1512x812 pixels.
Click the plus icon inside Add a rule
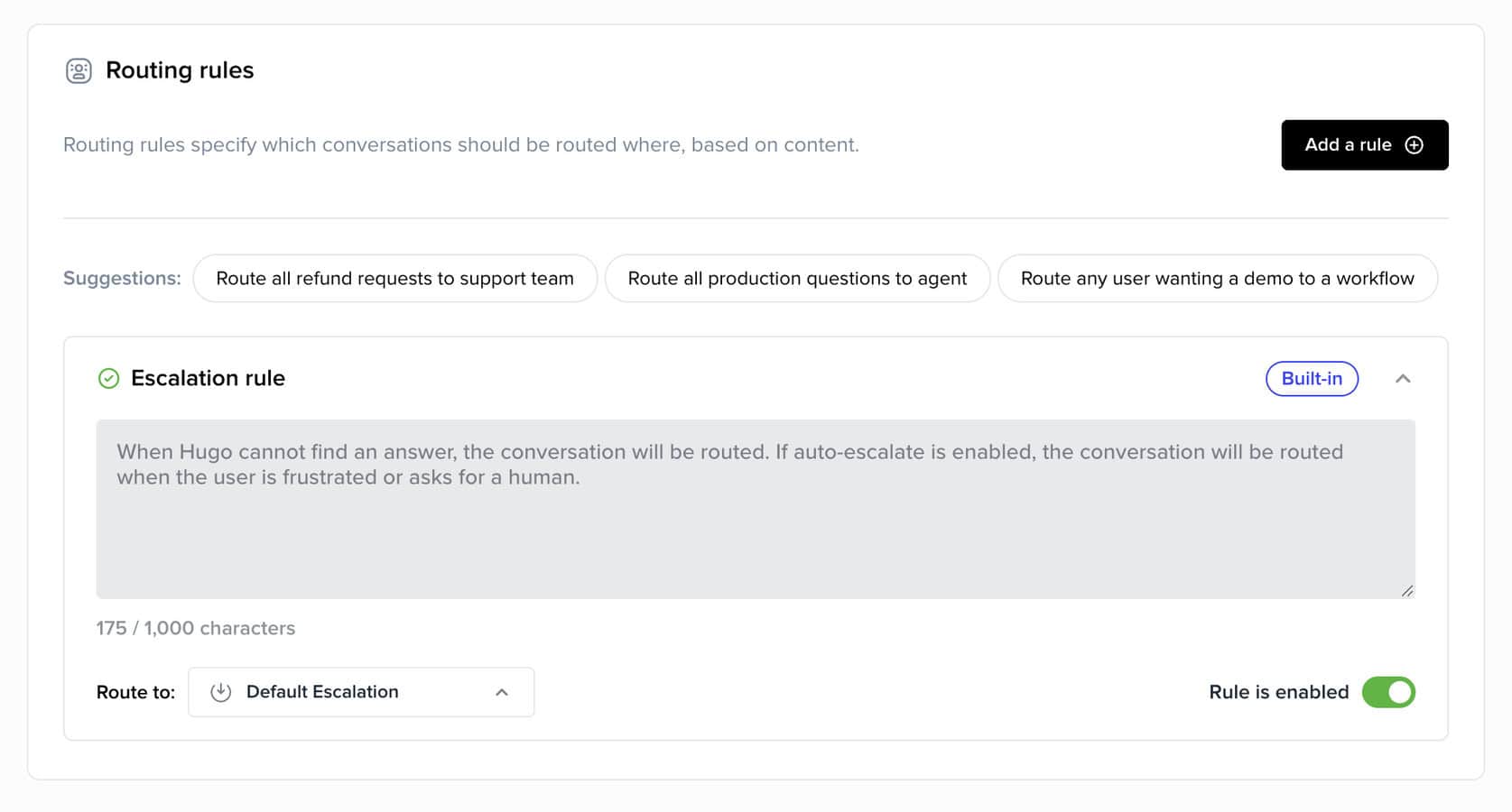[x=1414, y=145]
